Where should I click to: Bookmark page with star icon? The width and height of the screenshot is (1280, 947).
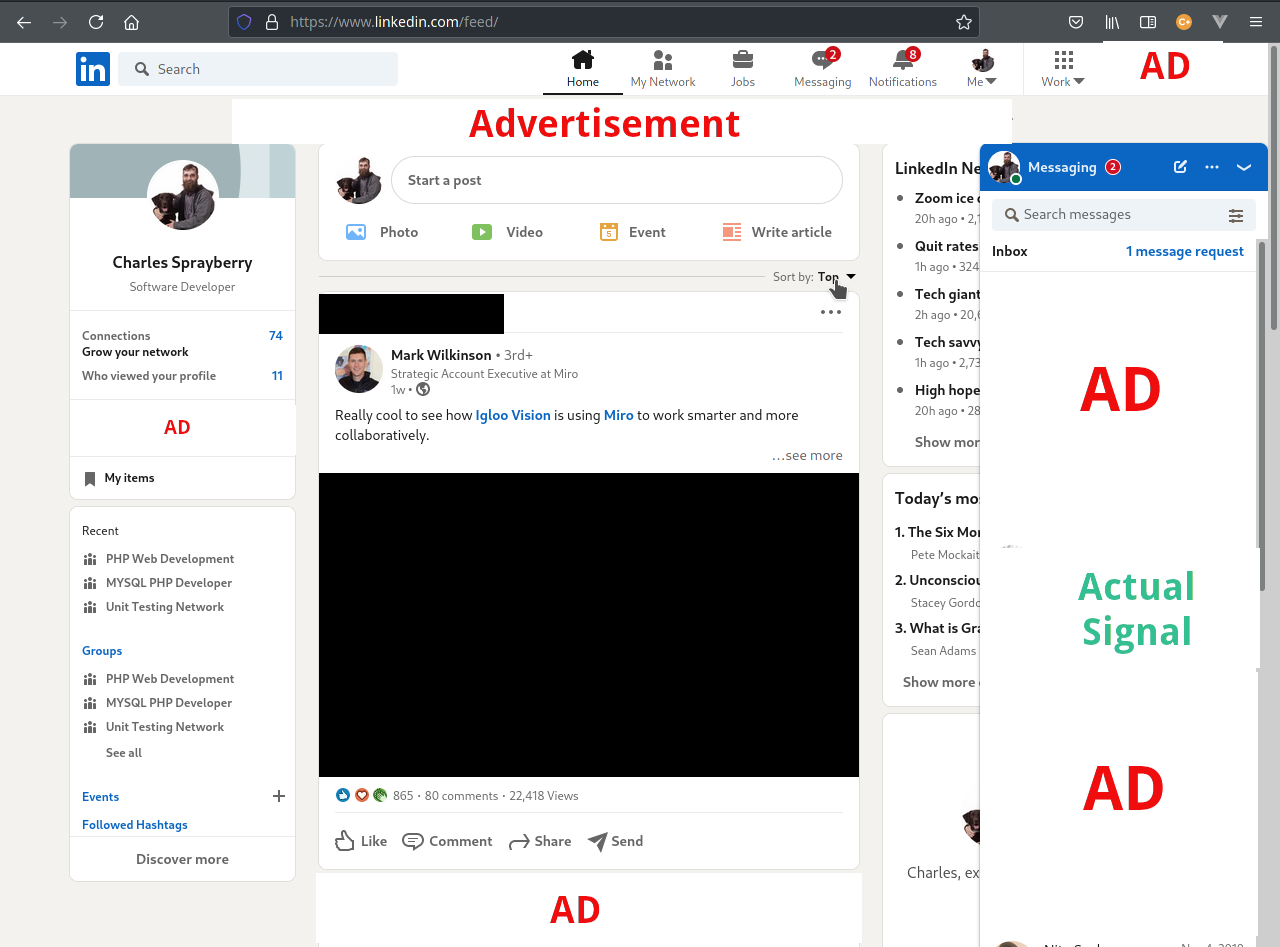(x=963, y=21)
